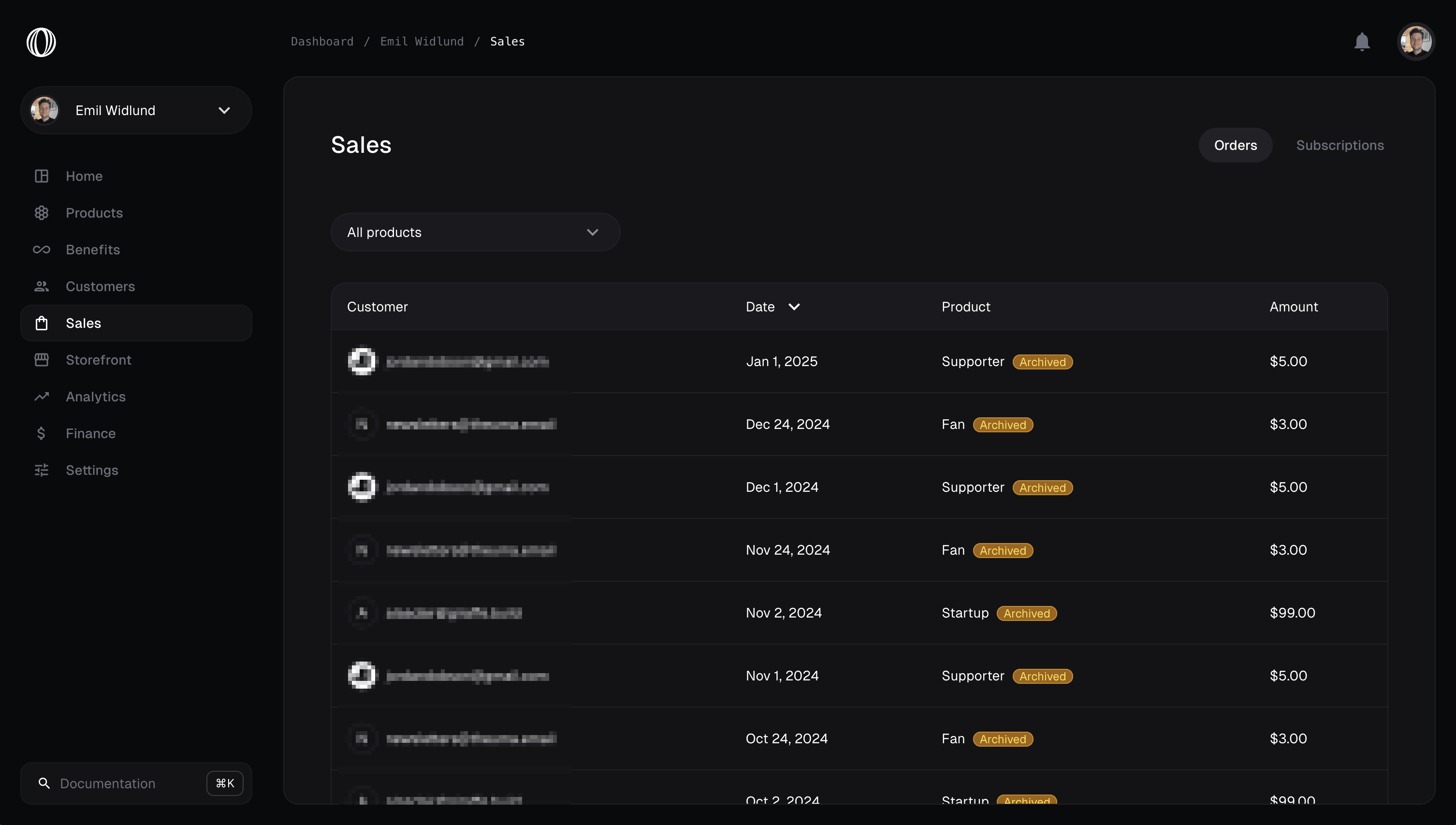The image size is (1456, 825).
Task: Click the Dashboard breadcrumb link
Action: coord(321,42)
